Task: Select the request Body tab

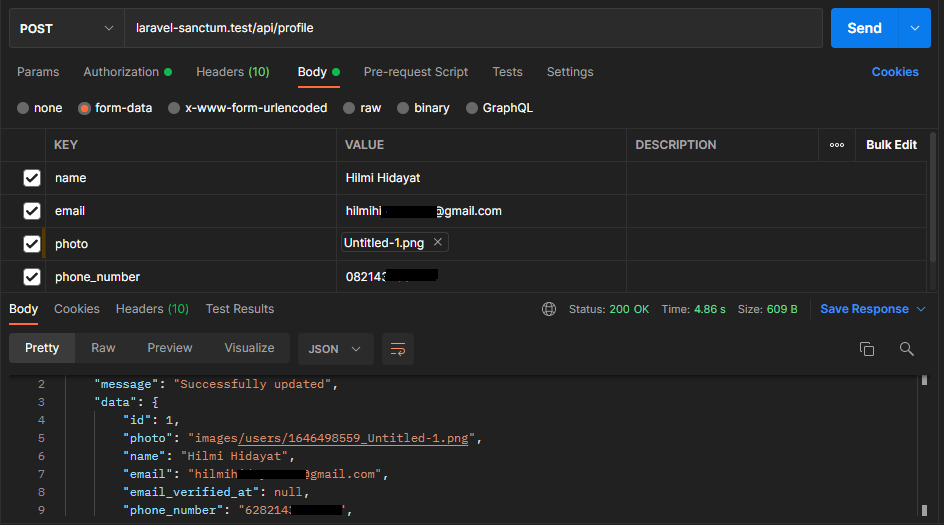Action: (x=318, y=72)
